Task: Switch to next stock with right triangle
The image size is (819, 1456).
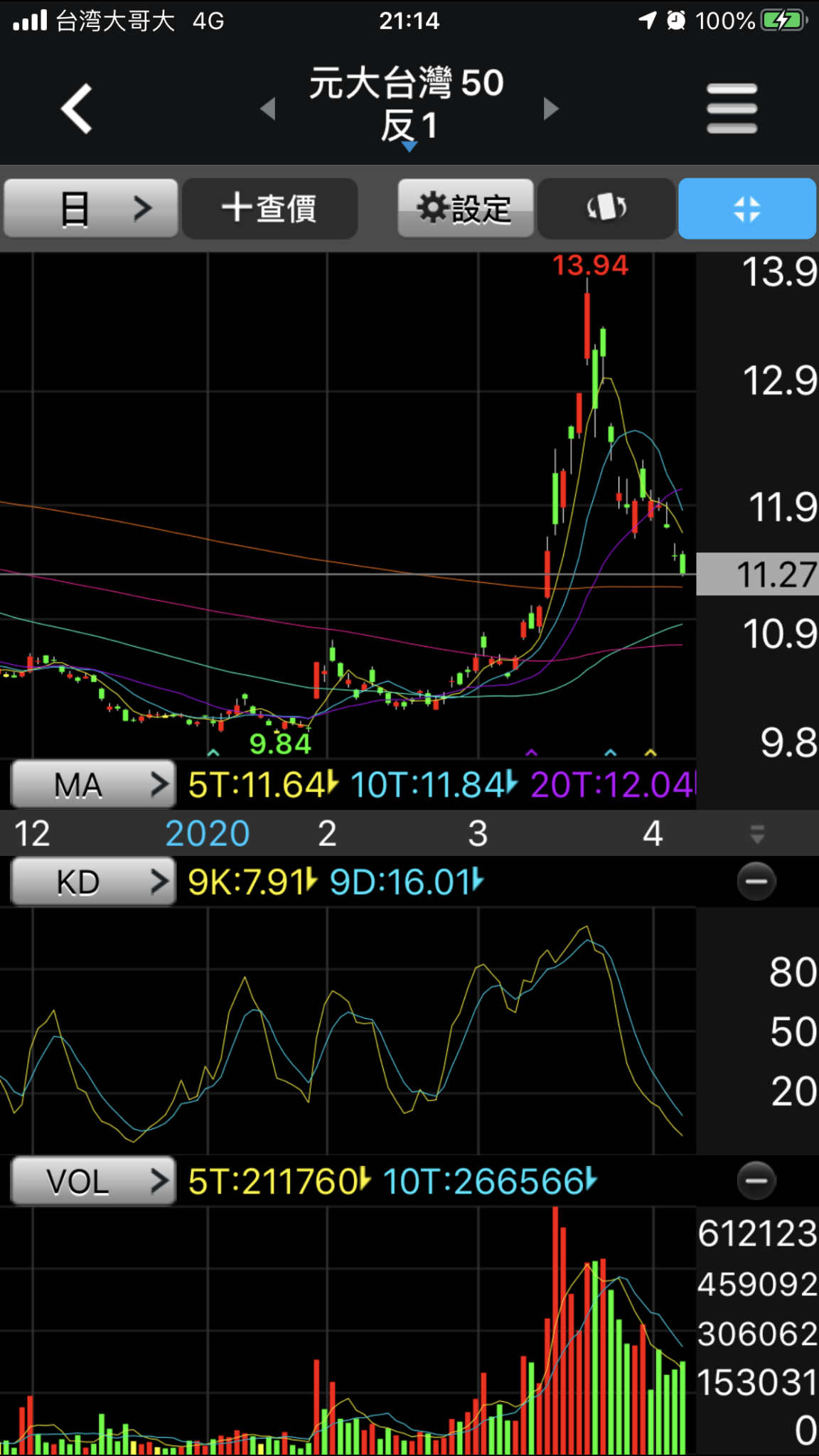Action: coord(550,109)
